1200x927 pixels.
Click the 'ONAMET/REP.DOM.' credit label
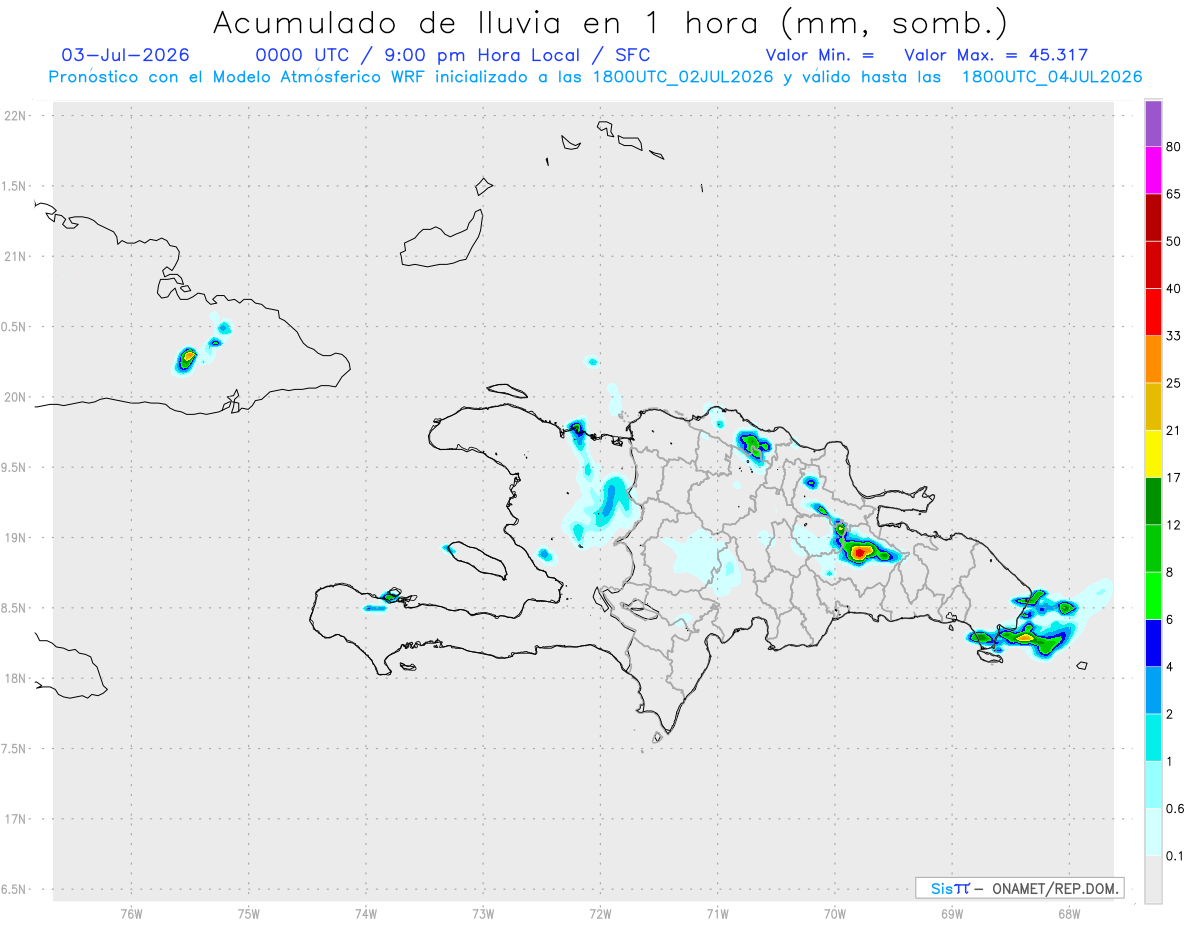[1054, 888]
